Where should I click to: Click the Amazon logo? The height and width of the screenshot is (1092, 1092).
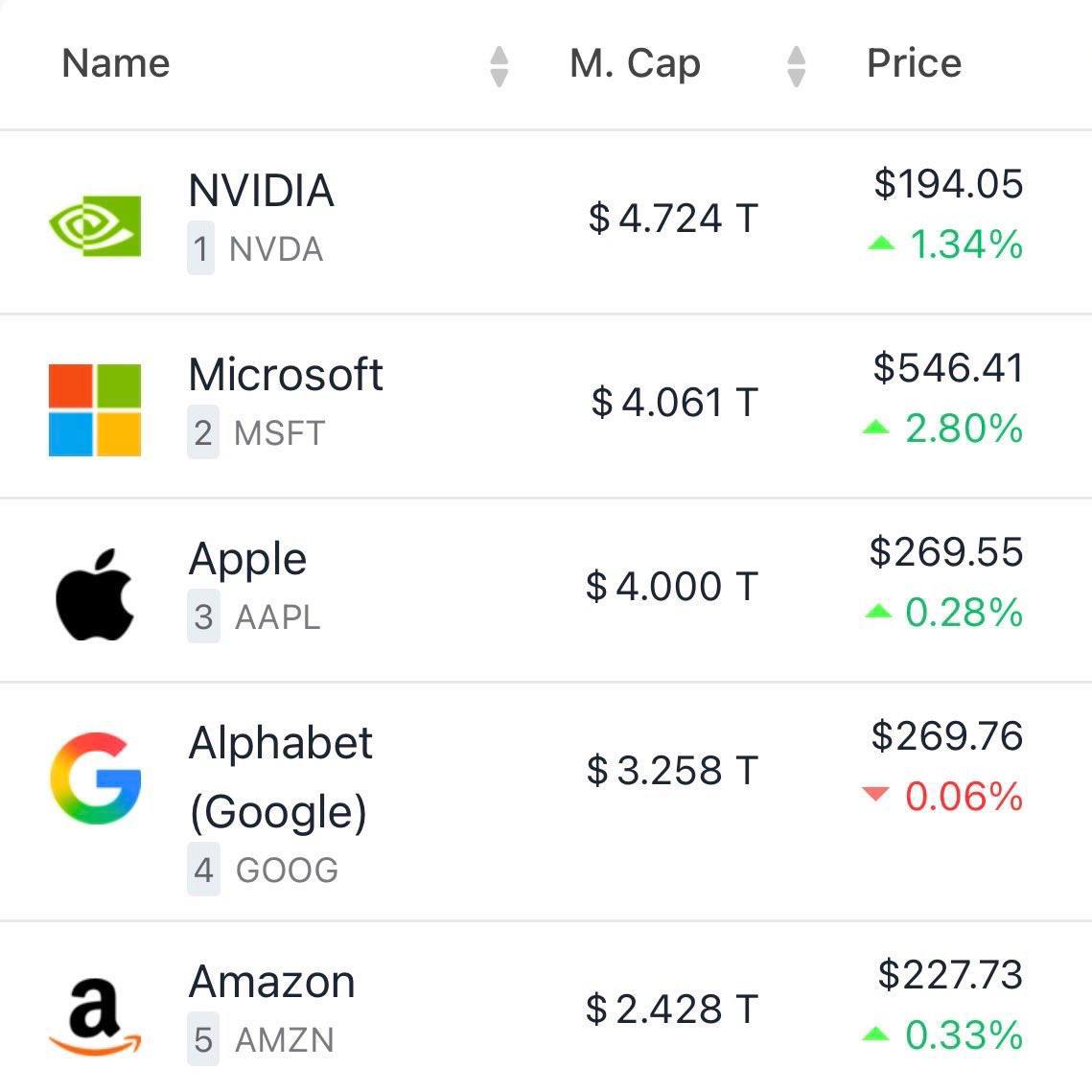coord(95,1012)
